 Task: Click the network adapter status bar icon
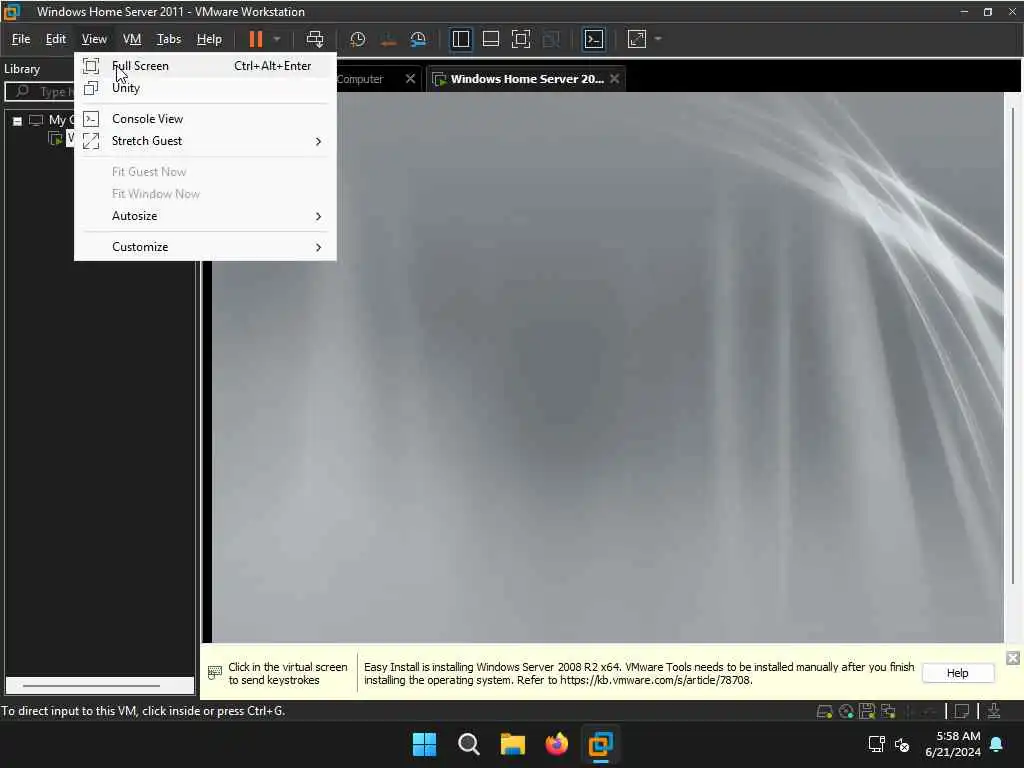click(888, 711)
